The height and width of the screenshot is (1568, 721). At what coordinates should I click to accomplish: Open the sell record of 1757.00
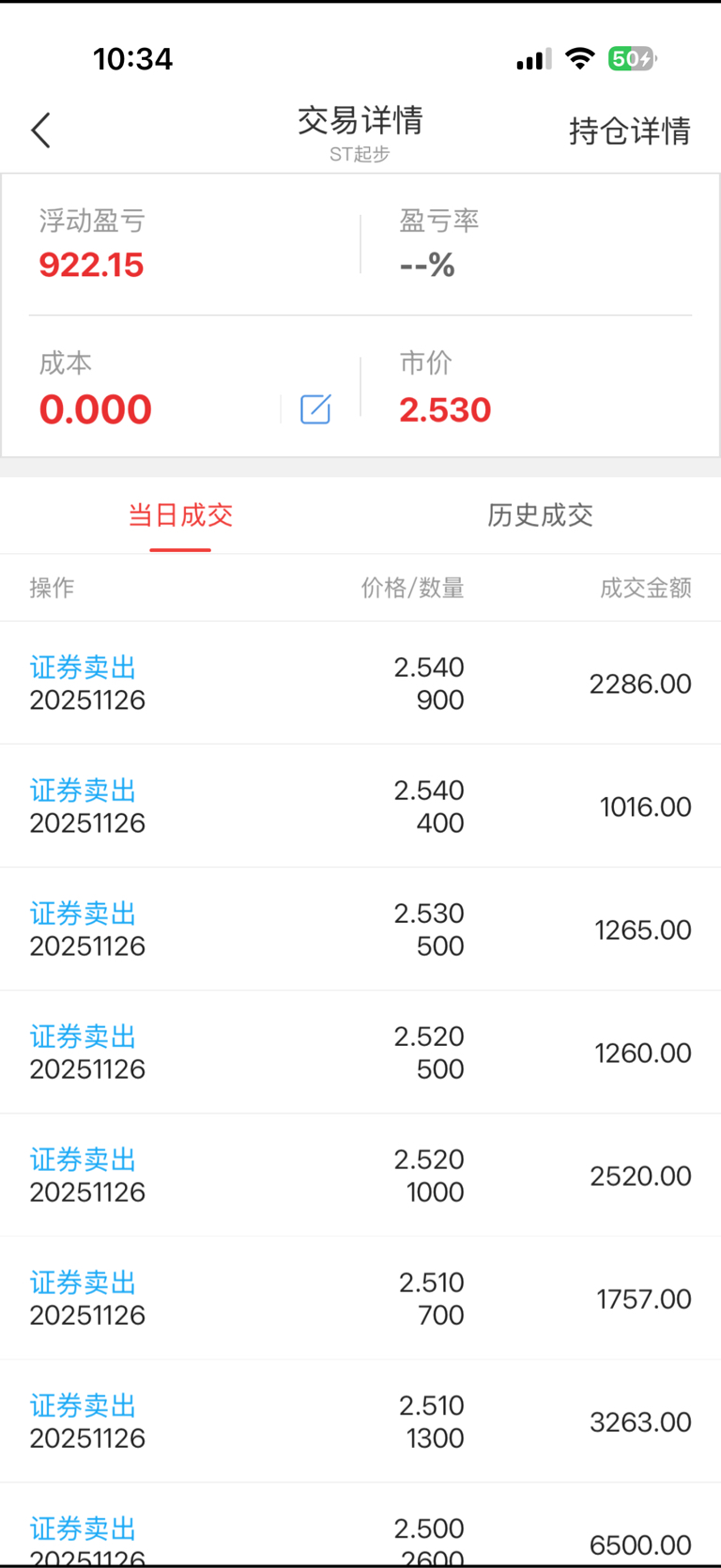click(x=360, y=1299)
